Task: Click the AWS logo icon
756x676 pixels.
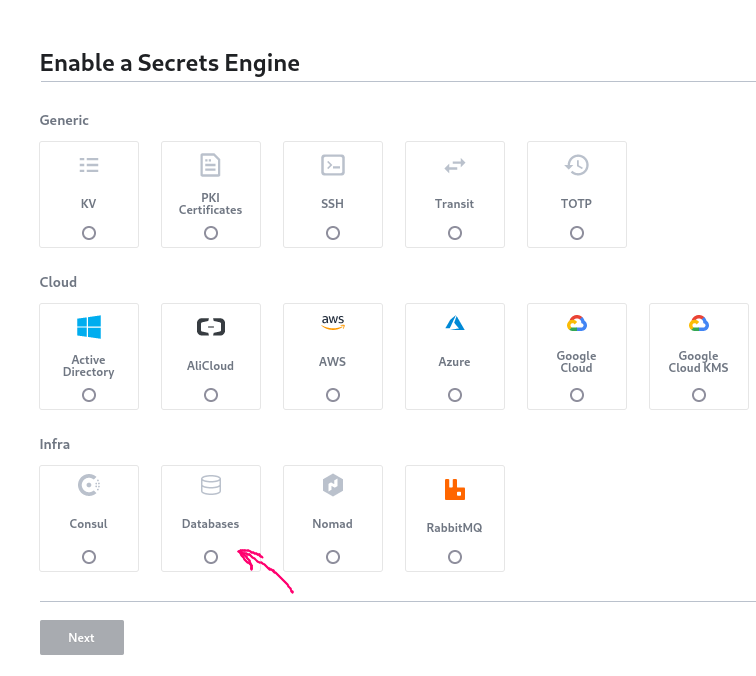Action: [x=333, y=322]
